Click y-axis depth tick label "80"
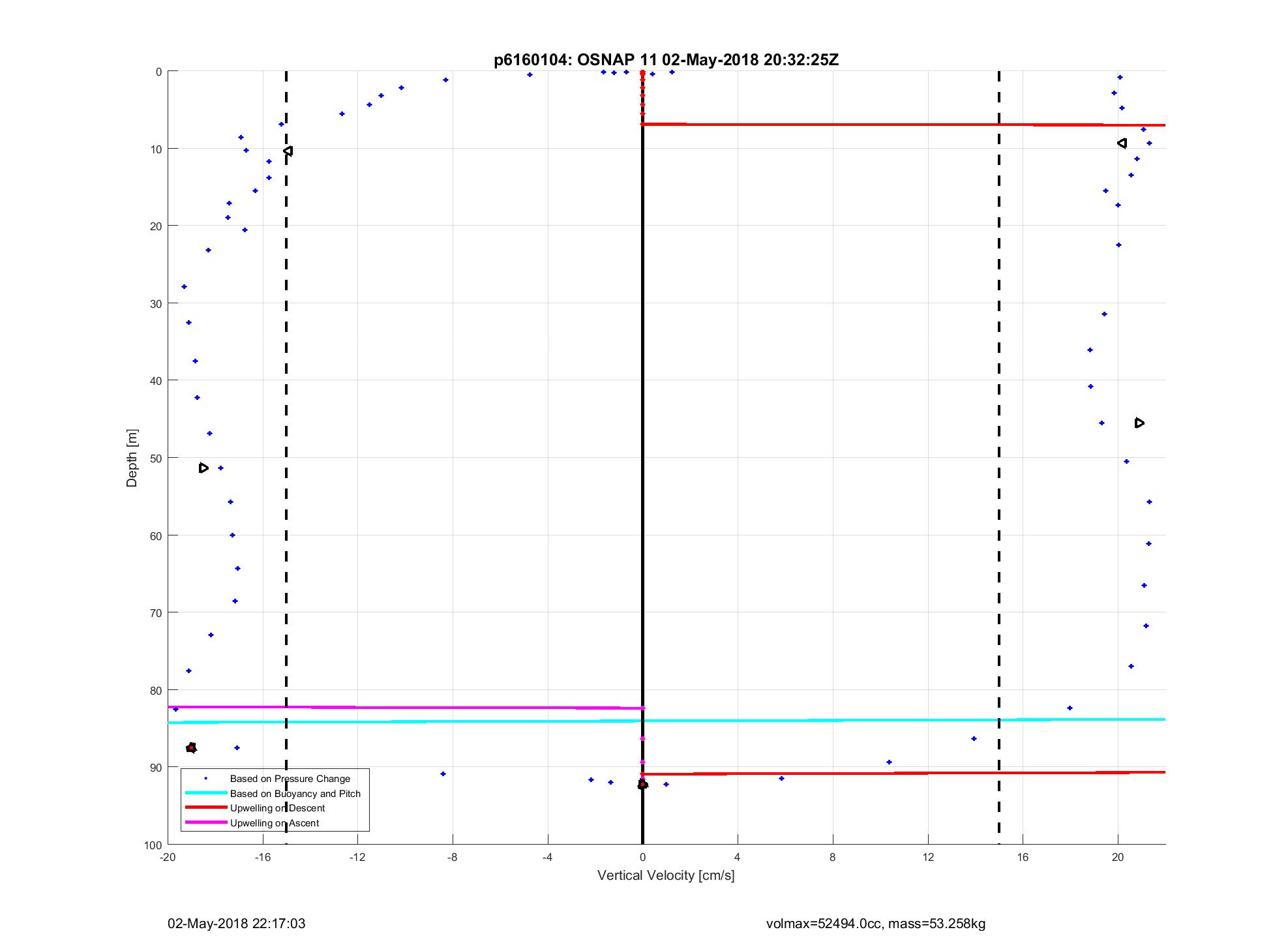The height and width of the screenshot is (949, 1288). [x=156, y=690]
